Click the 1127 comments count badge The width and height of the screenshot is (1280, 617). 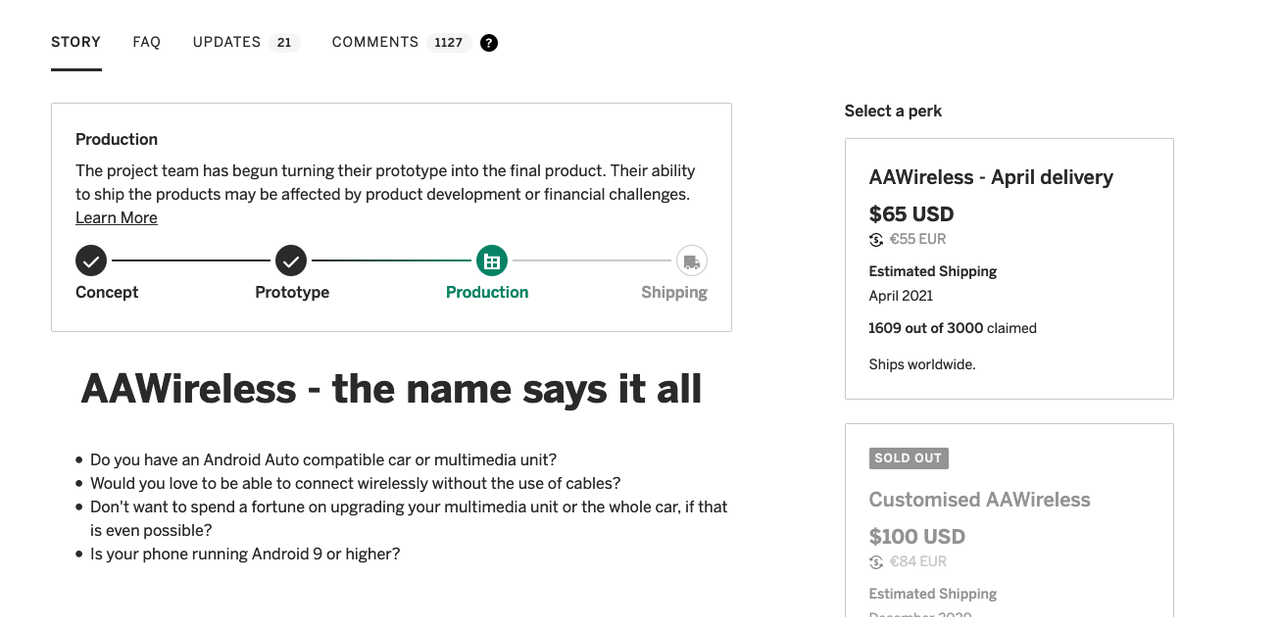click(x=449, y=43)
